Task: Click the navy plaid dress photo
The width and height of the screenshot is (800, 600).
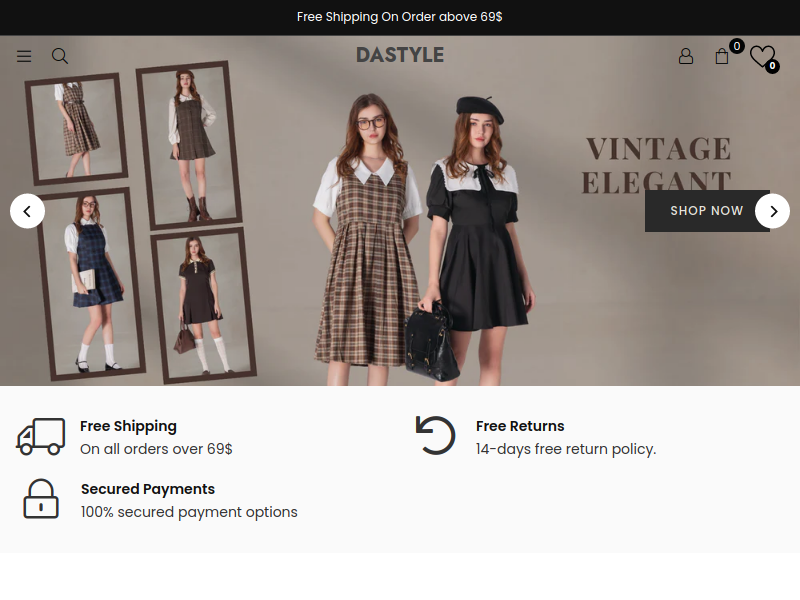Action: pyautogui.click(x=91, y=284)
